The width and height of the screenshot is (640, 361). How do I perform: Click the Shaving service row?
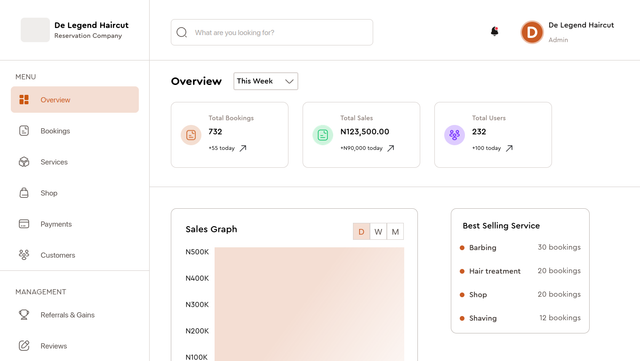pyautogui.click(x=520, y=318)
